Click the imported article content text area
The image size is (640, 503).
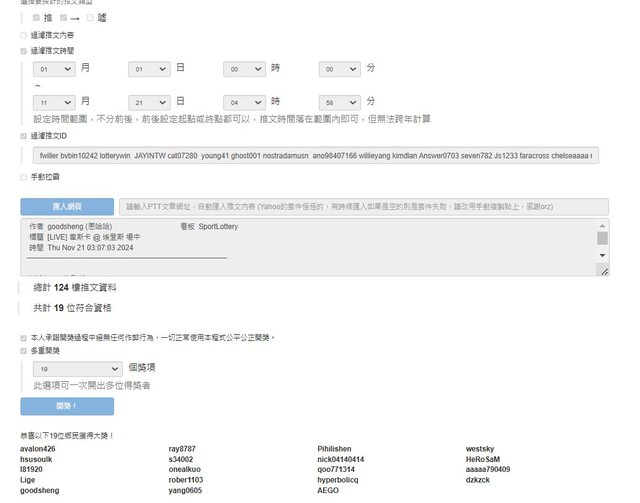pyautogui.click(x=310, y=246)
